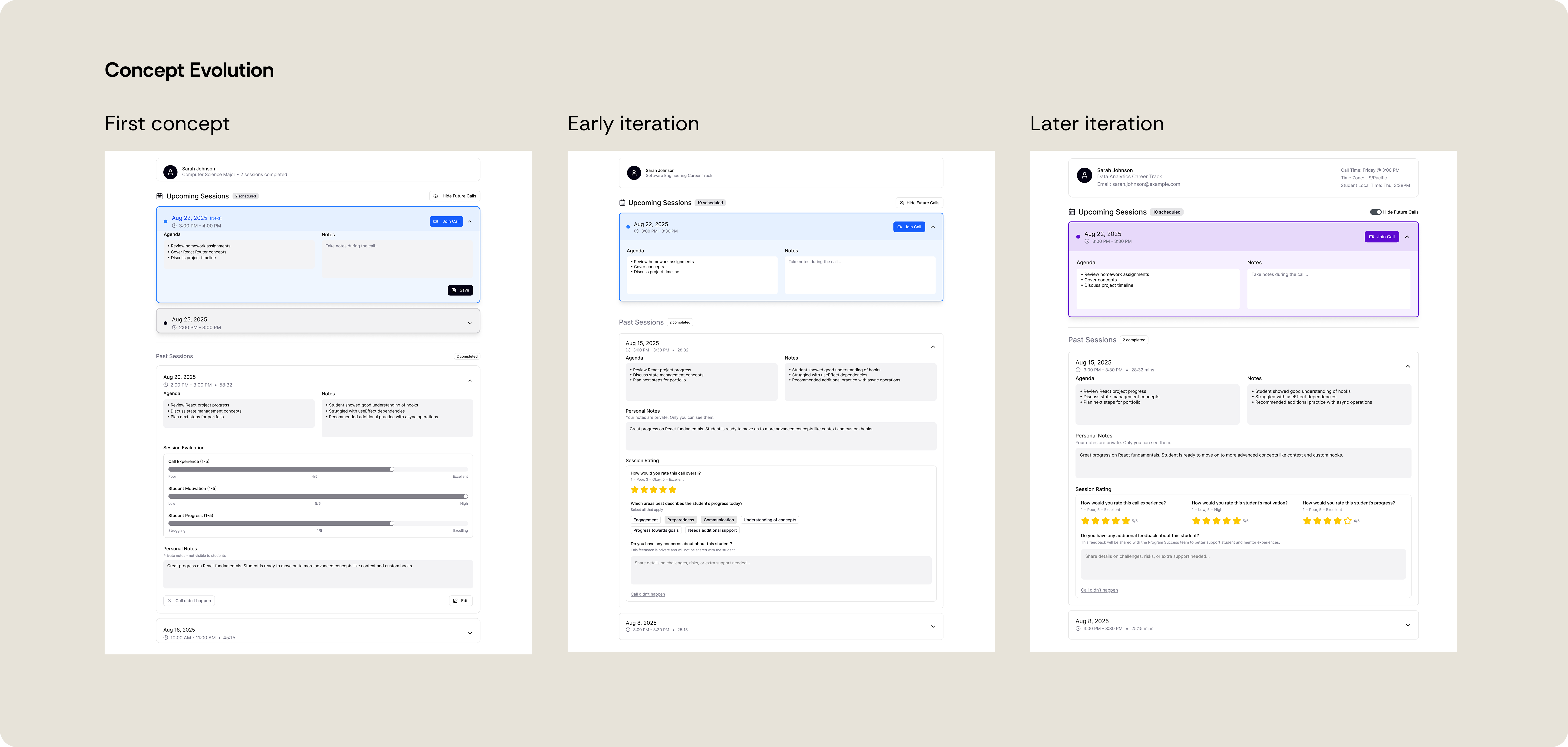Click Call didn't happen link in Early iteration
Viewport: 1568px width, 747px height.
tap(648, 594)
